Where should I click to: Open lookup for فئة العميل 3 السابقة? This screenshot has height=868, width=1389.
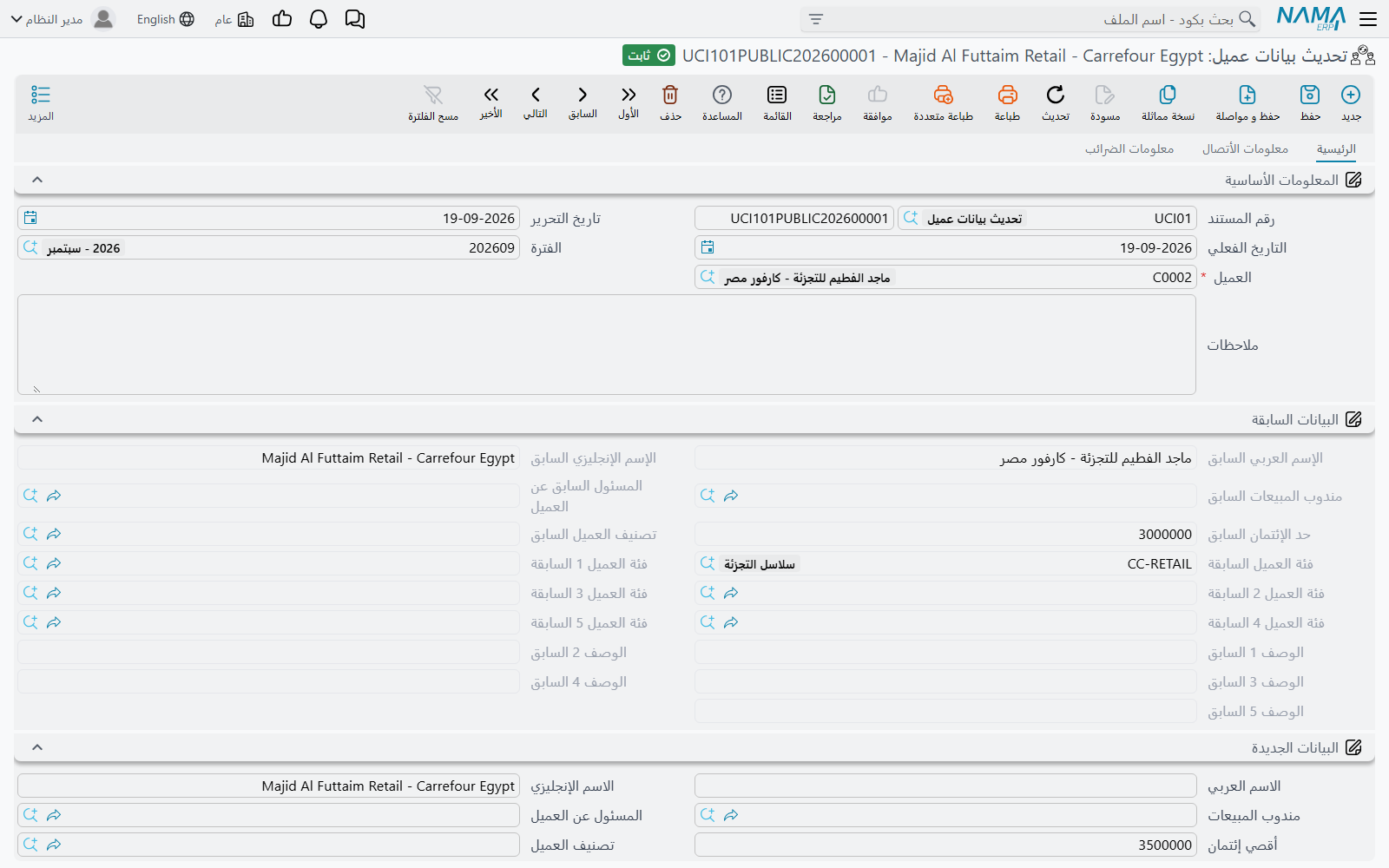click(x=31, y=593)
